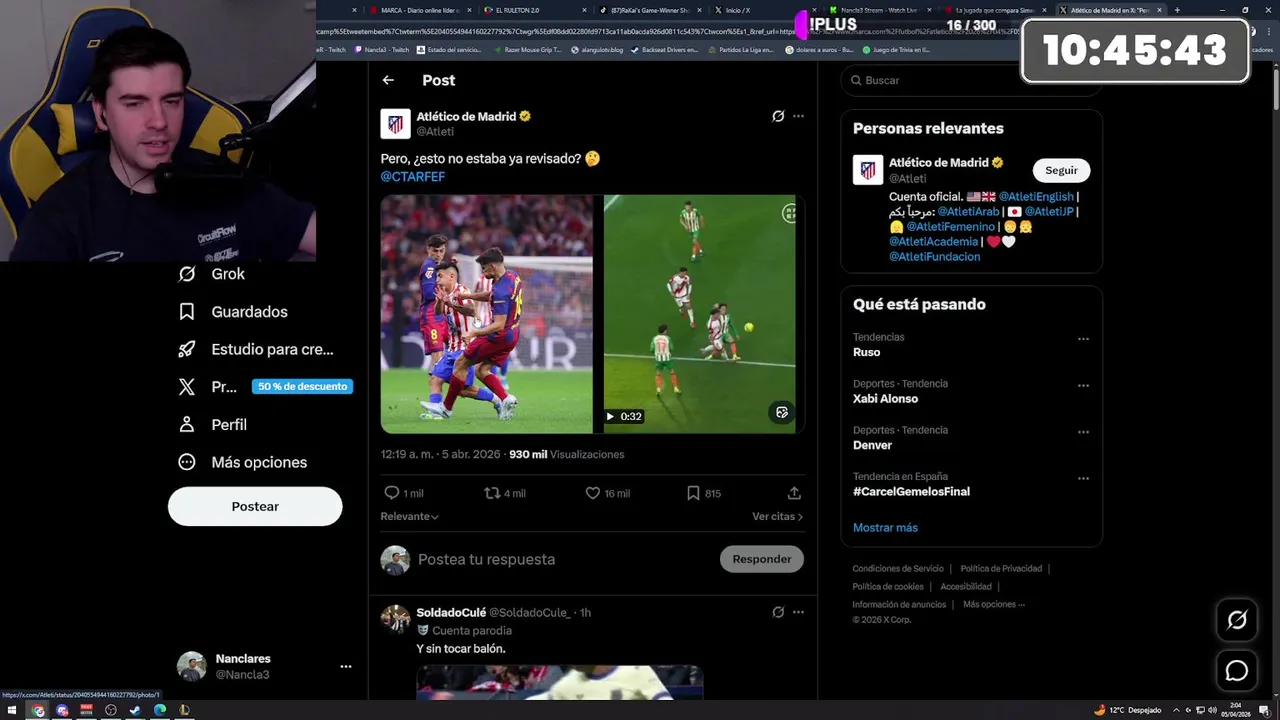1280x720 pixels.
Task: Open the tackle photo thumbnail in the post
Action: 486,314
